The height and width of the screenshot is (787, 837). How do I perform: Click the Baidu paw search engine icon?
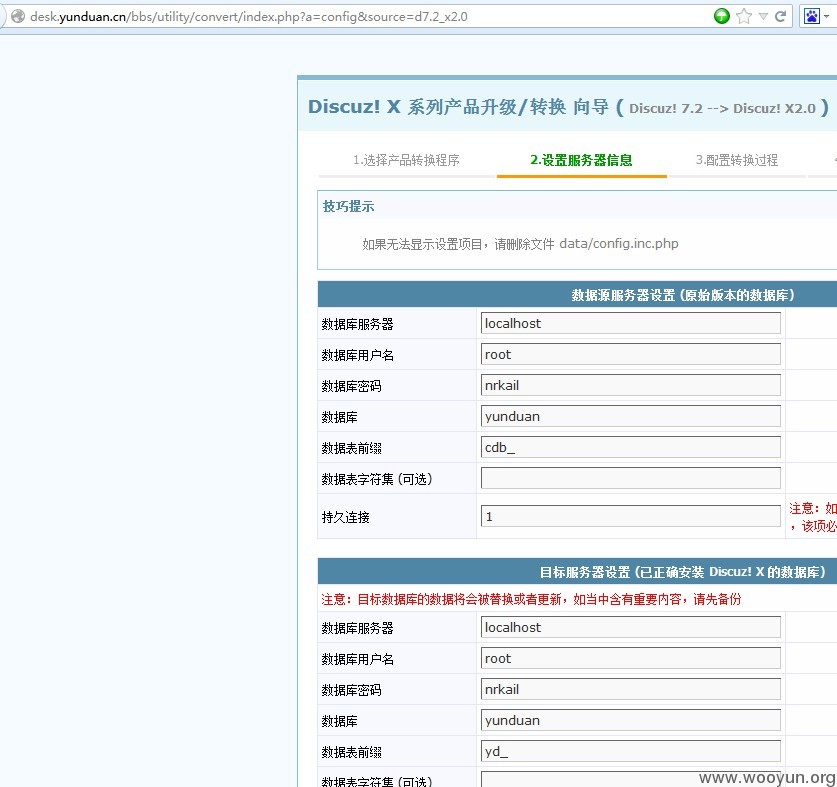[x=812, y=17]
